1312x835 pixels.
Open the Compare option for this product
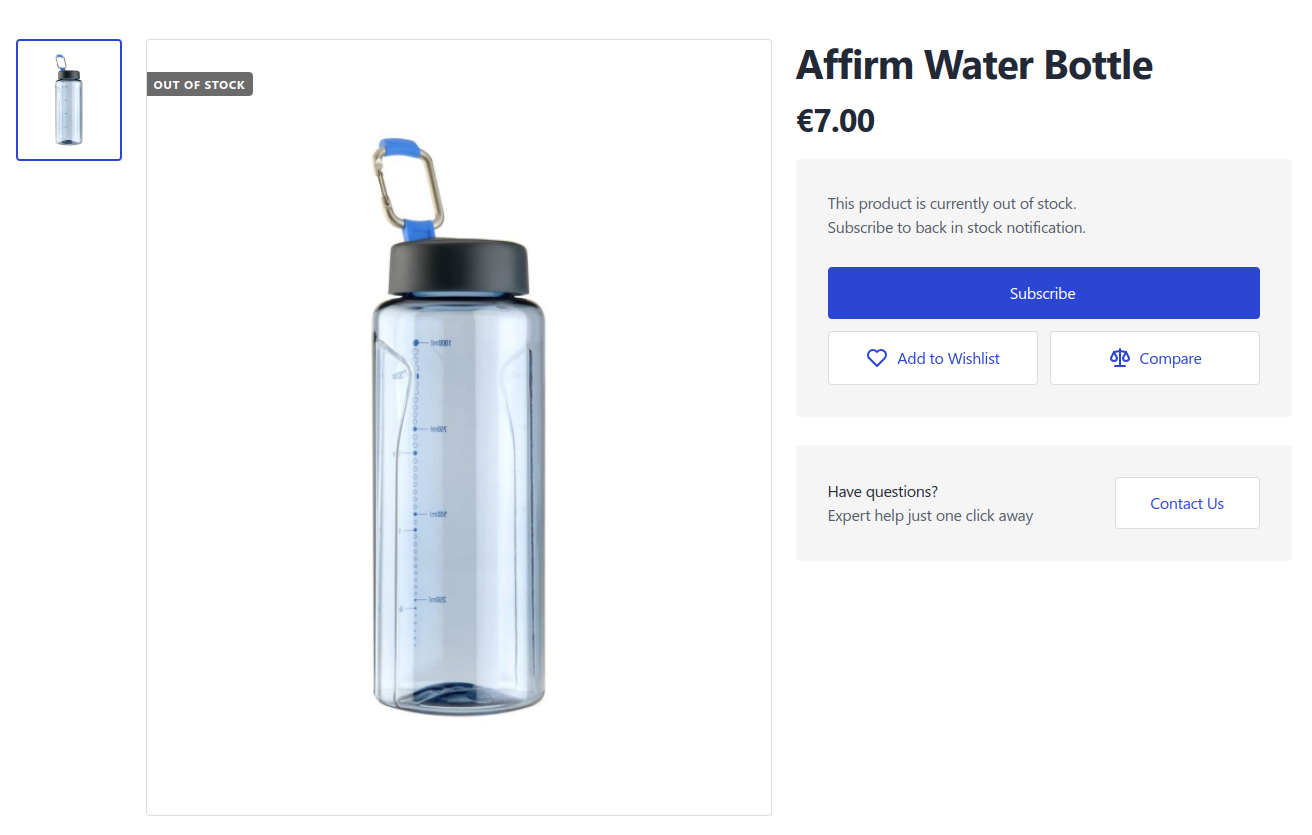tap(1154, 357)
